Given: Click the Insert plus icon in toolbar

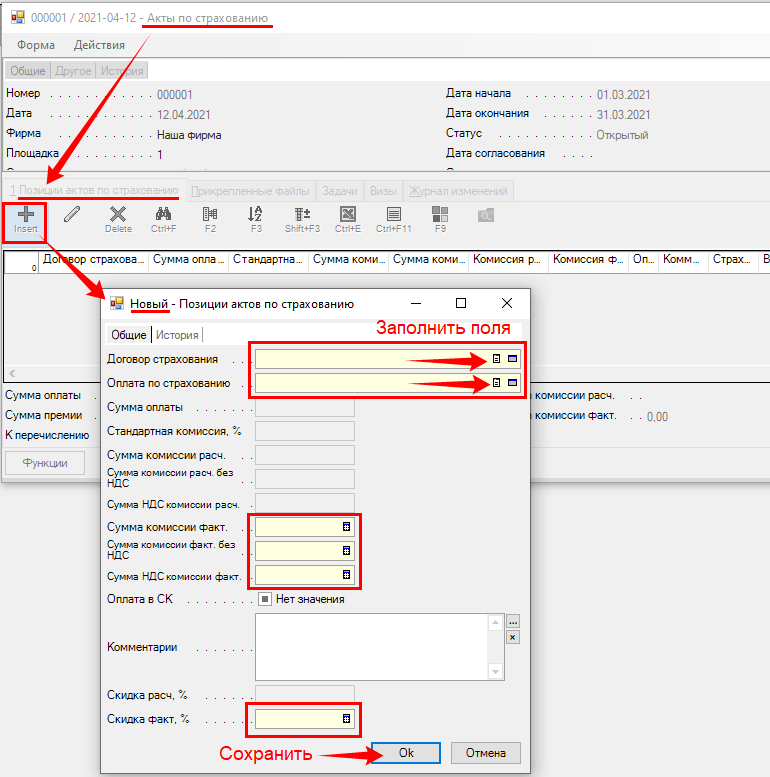Looking at the screenshot, I should [26, 215].
